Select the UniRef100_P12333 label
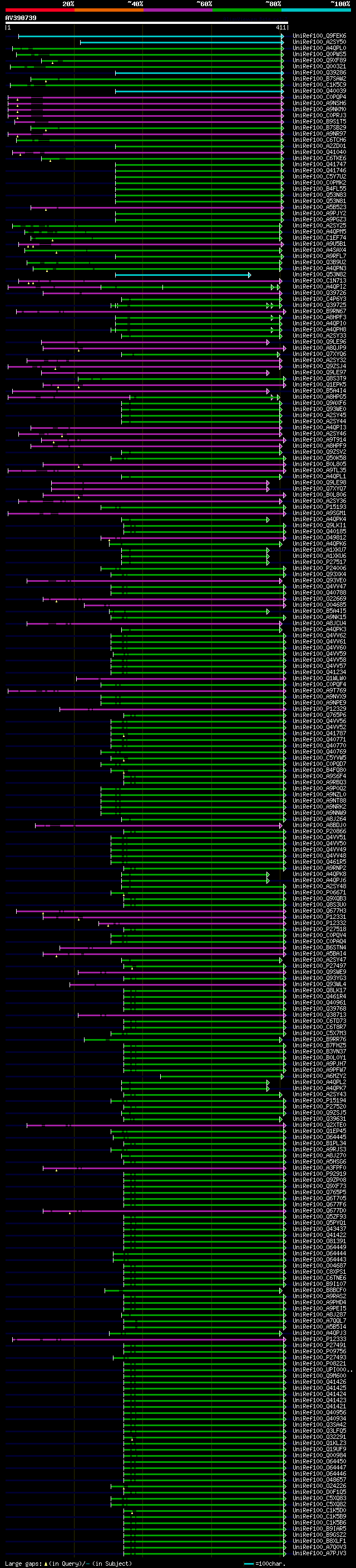The width and height of the screenshot is (356, 1568). 319,1339
